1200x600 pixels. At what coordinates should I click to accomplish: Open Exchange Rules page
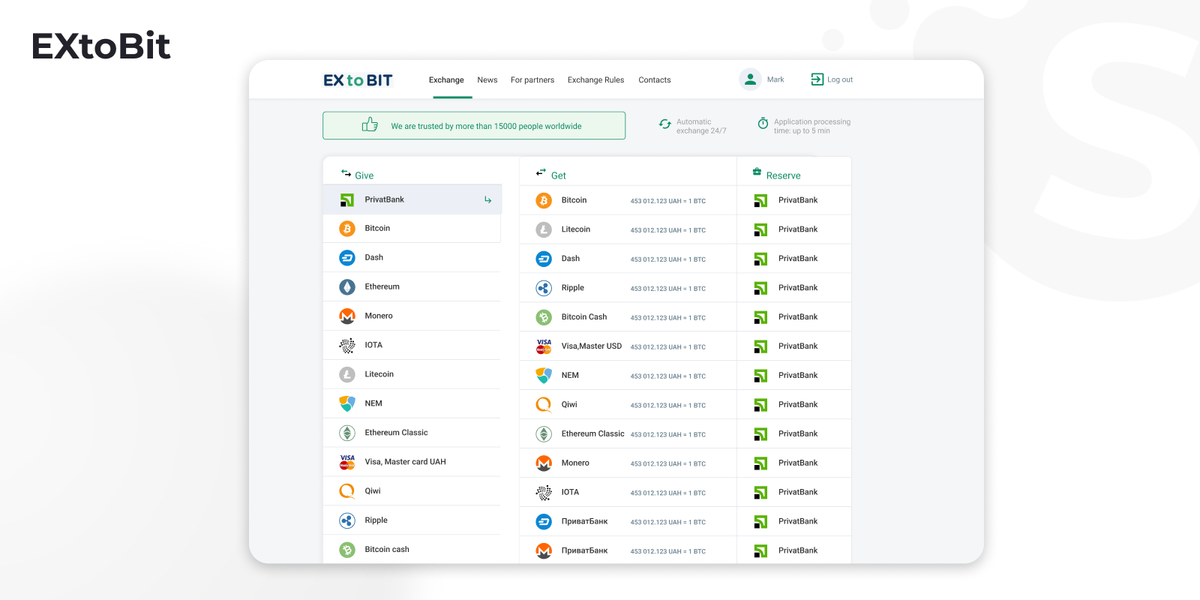point(596,80)
